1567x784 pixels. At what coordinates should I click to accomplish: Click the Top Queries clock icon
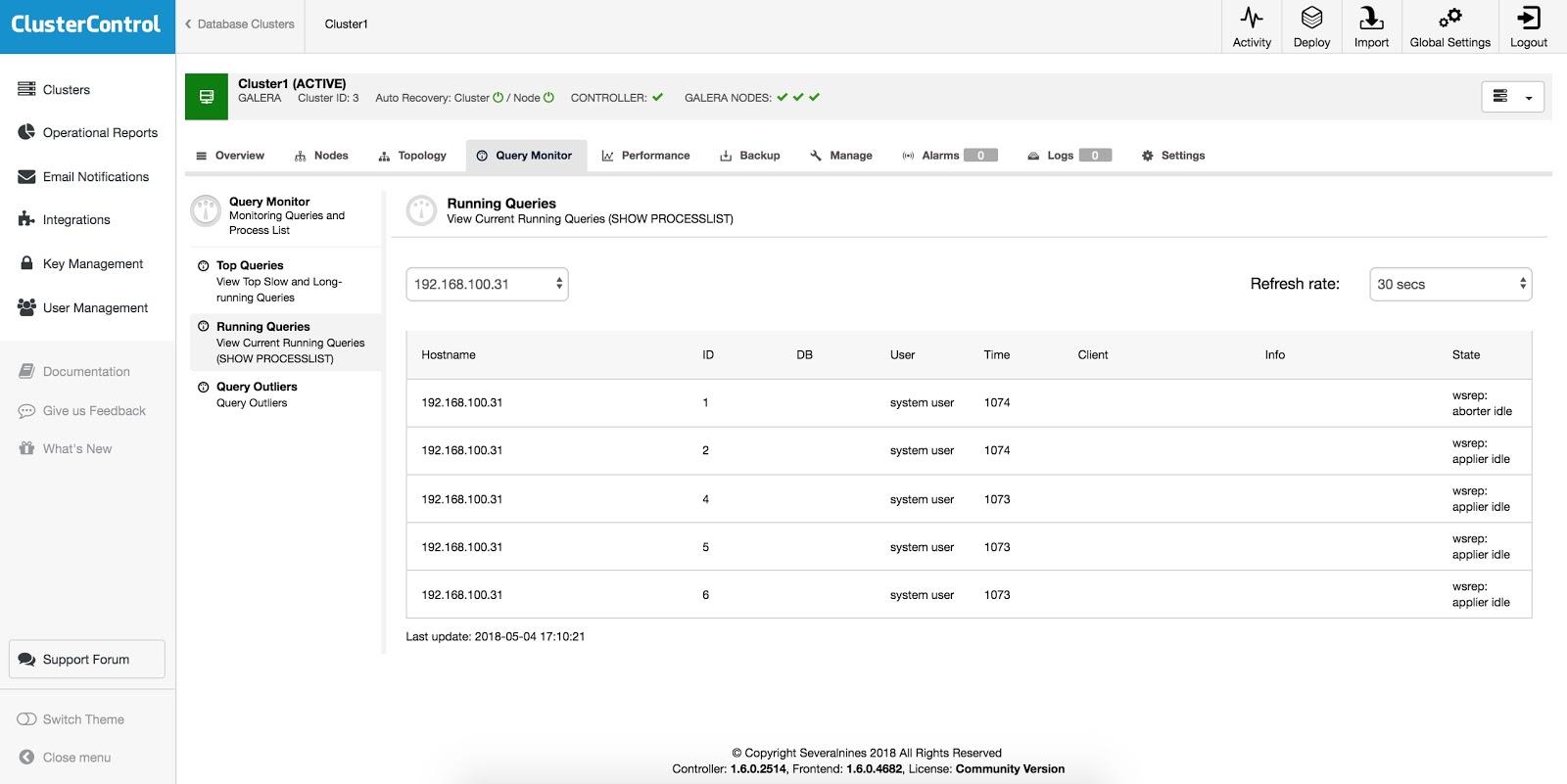(204, 265)
